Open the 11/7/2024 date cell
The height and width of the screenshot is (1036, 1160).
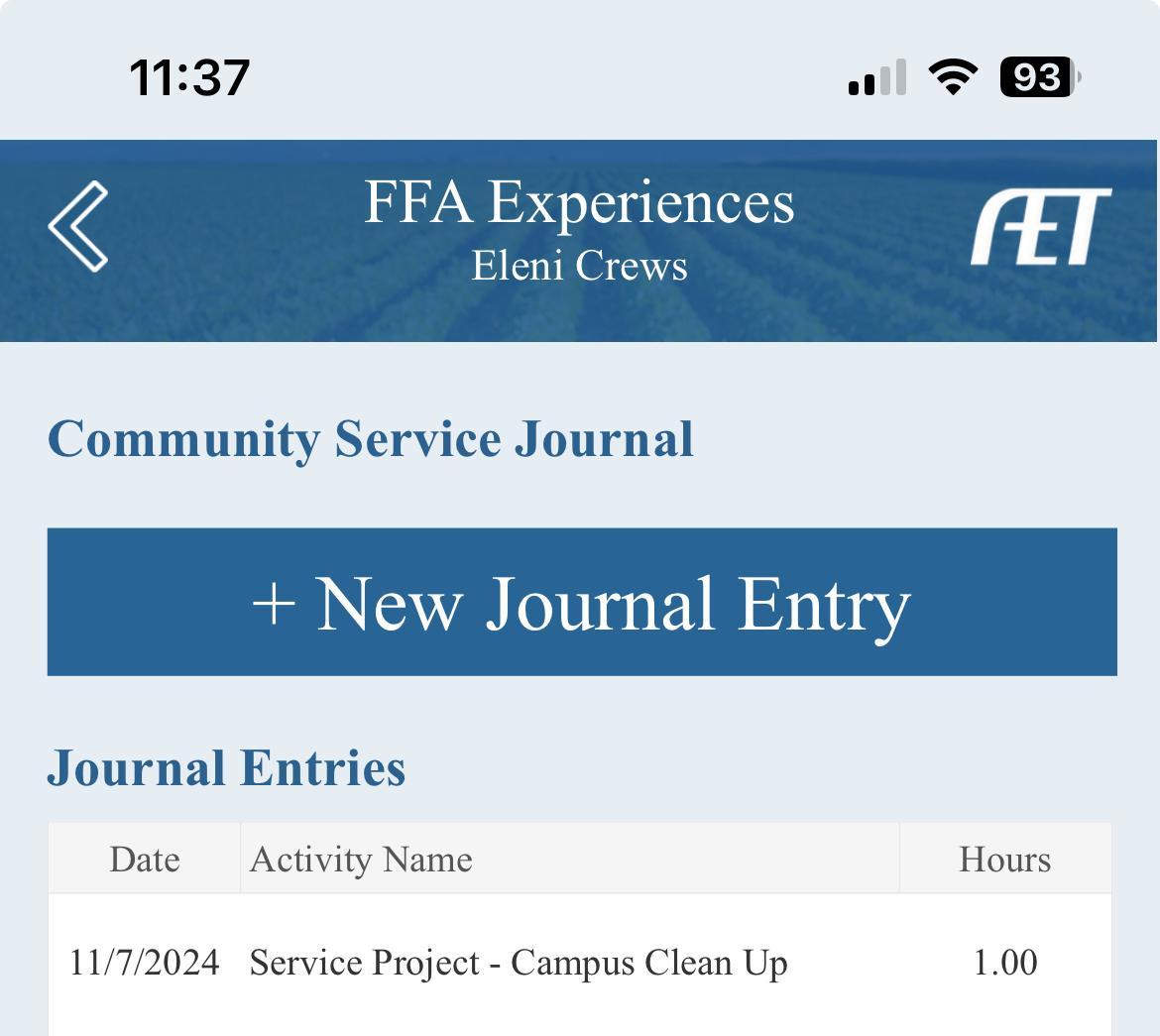point(145,963)
